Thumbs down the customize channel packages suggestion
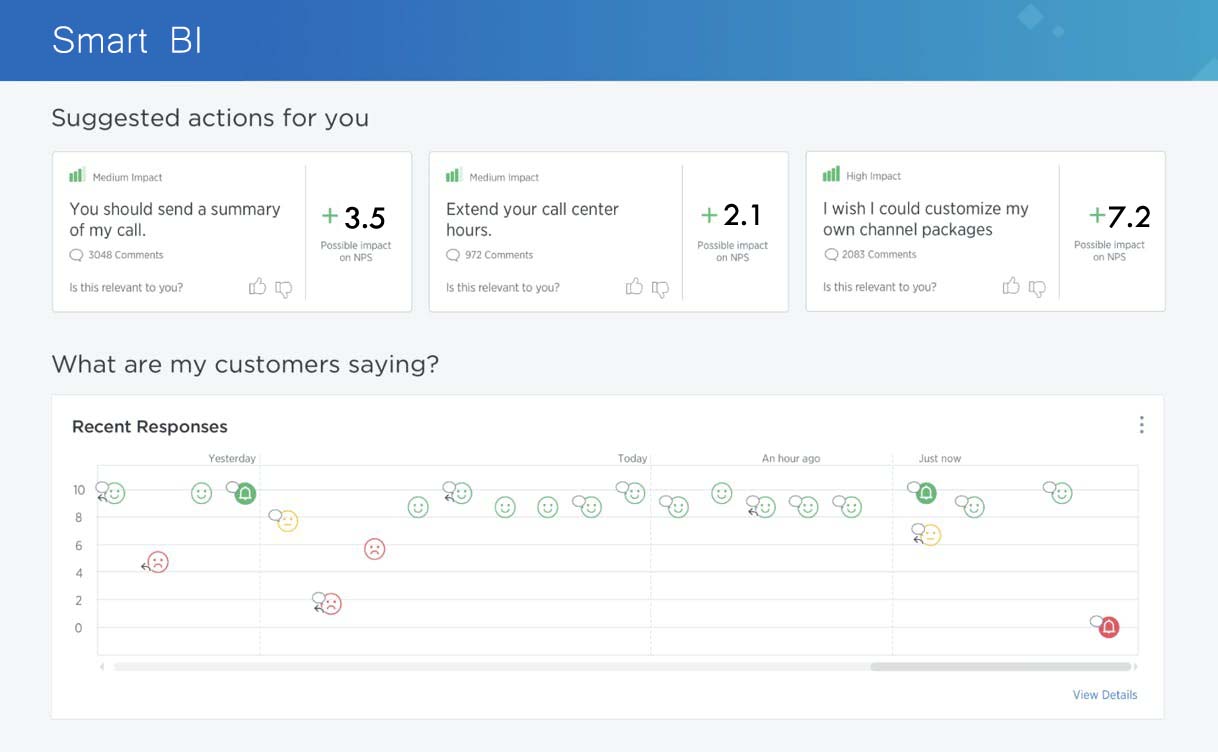1218x752 pixels. [1037, 288]
